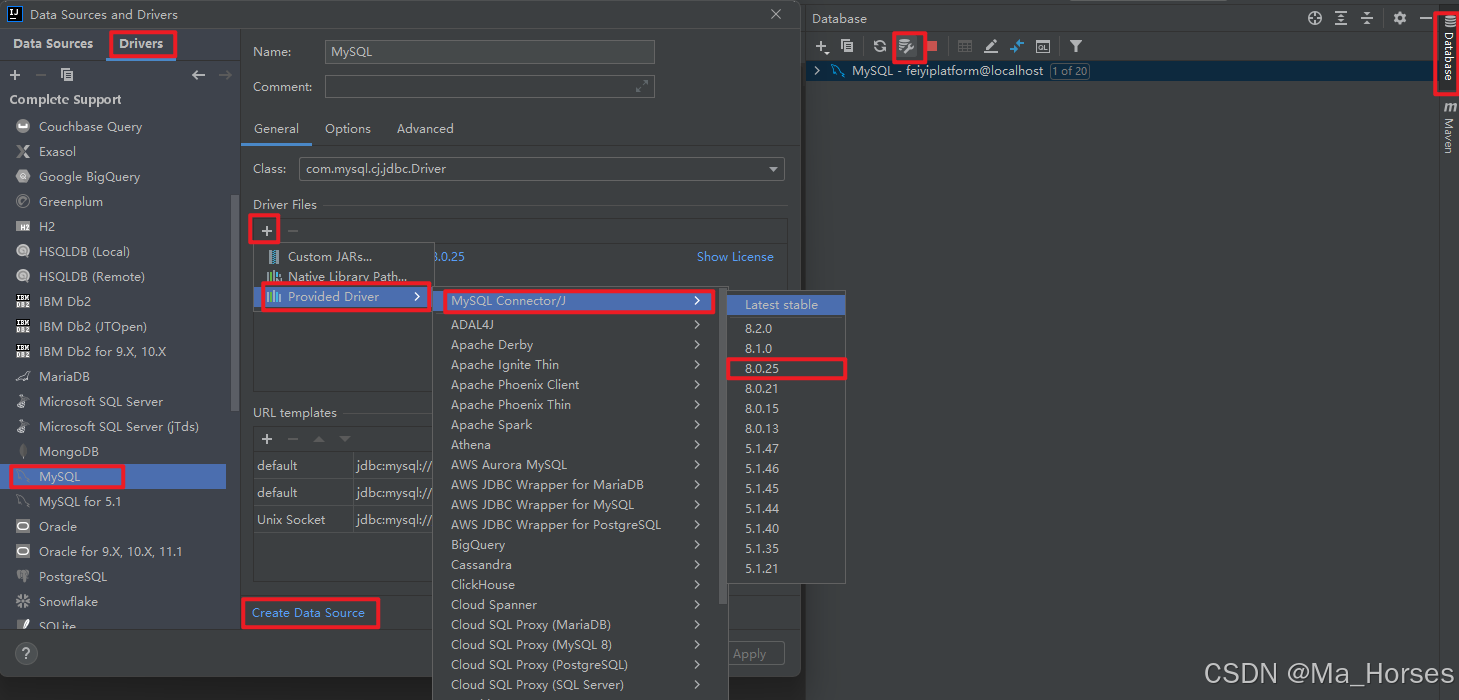Open table editor grid icon
This screenshot has width=1459, height=700.
(965, 46)
